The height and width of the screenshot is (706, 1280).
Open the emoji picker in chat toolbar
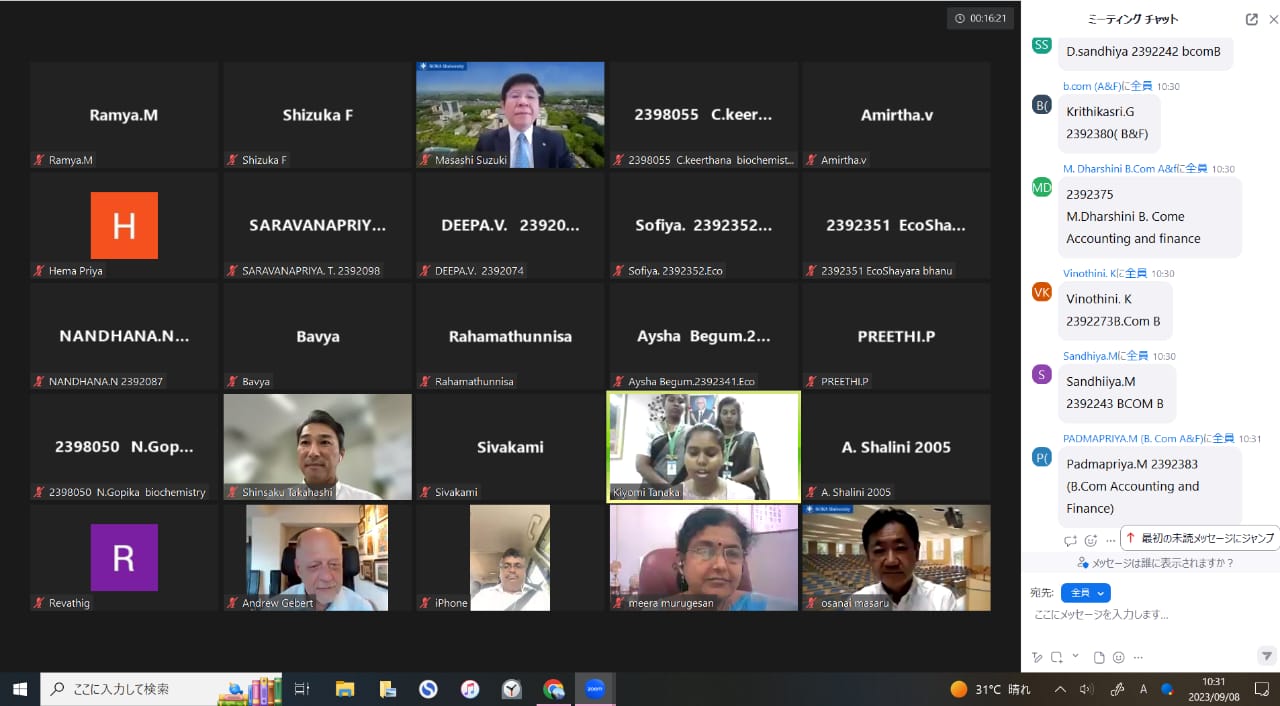pos(1118,657)
